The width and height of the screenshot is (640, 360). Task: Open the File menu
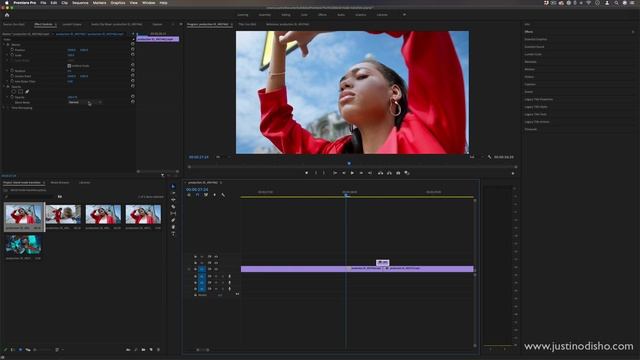point(43,3)
